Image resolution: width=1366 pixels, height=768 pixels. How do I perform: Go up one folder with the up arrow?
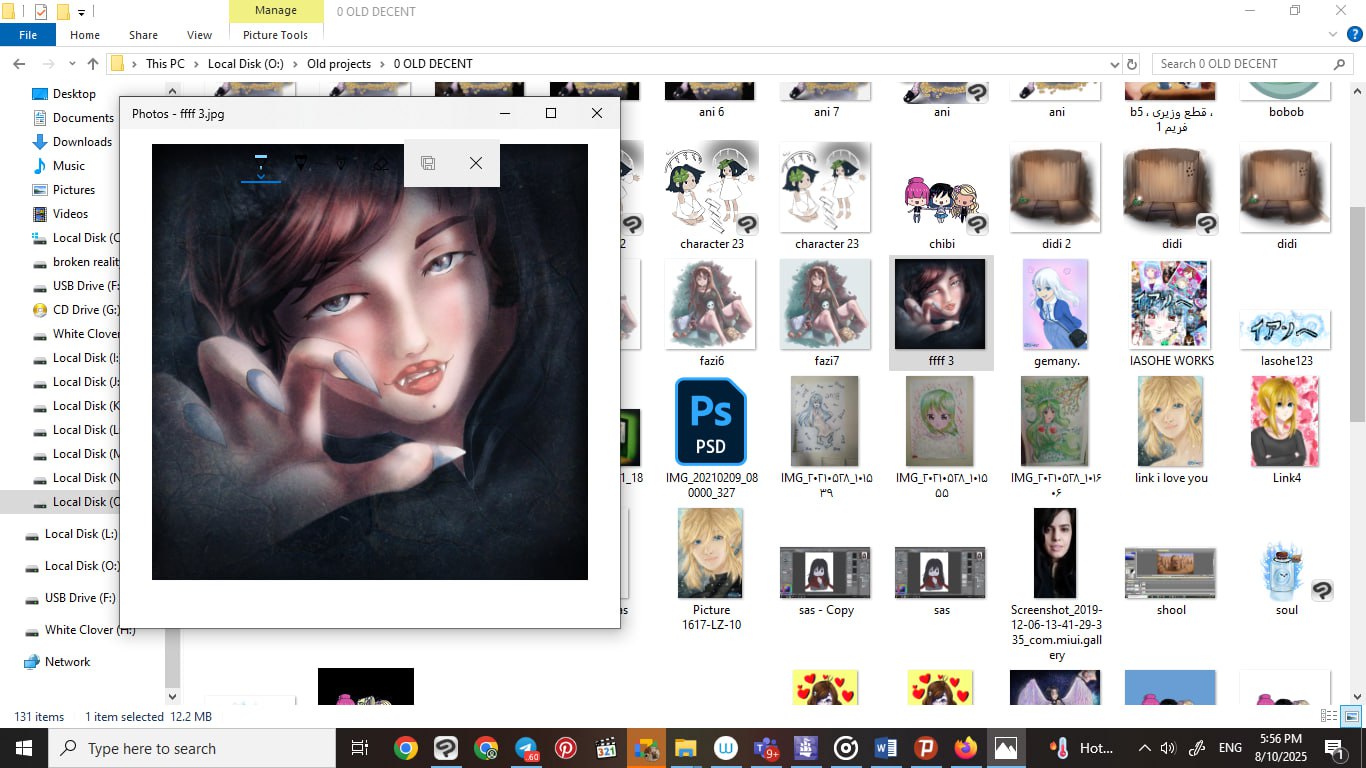click(x=93, y=64)
